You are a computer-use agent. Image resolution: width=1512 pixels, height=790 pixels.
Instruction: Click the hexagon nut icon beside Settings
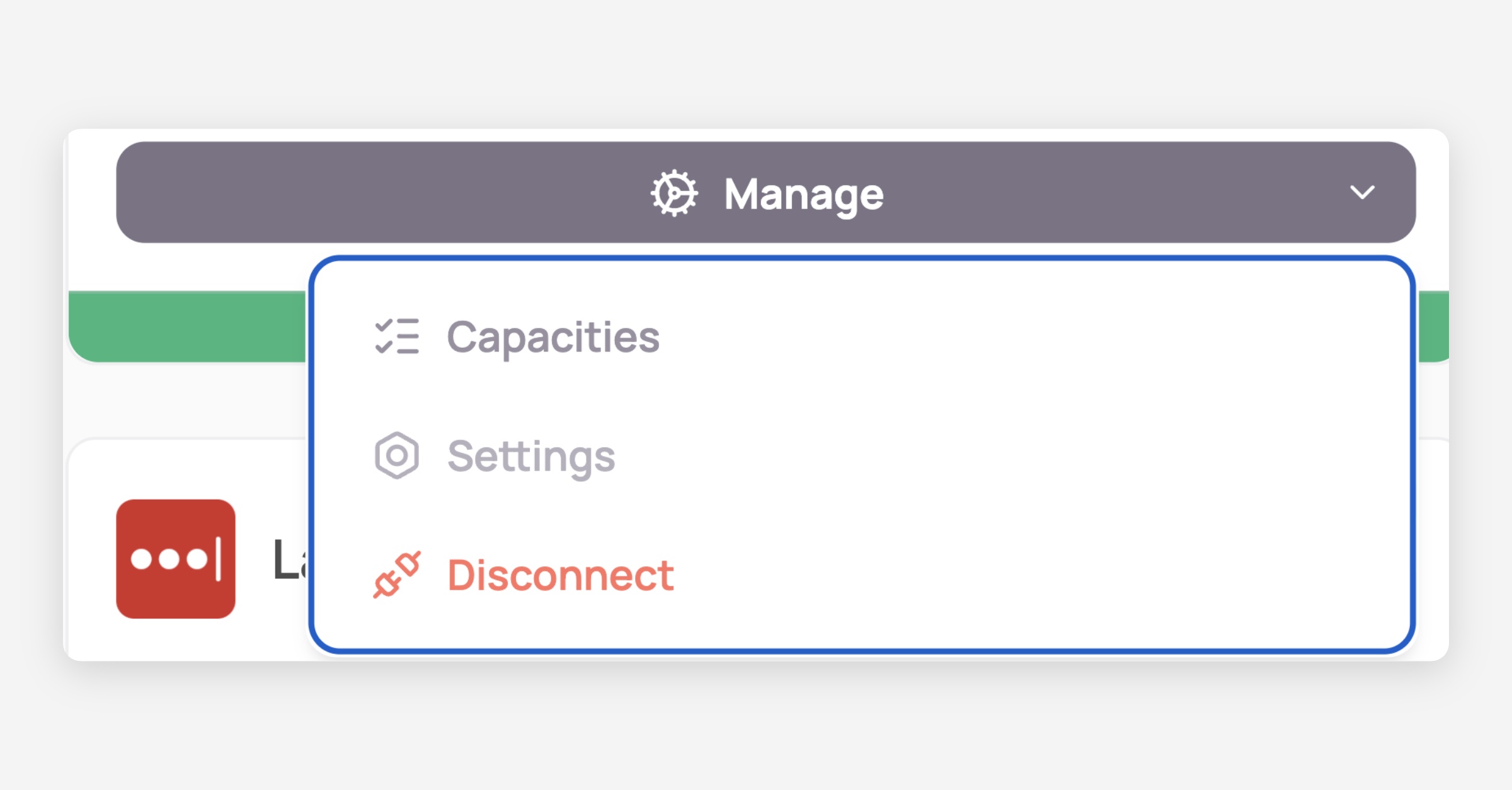pos(397,455)
